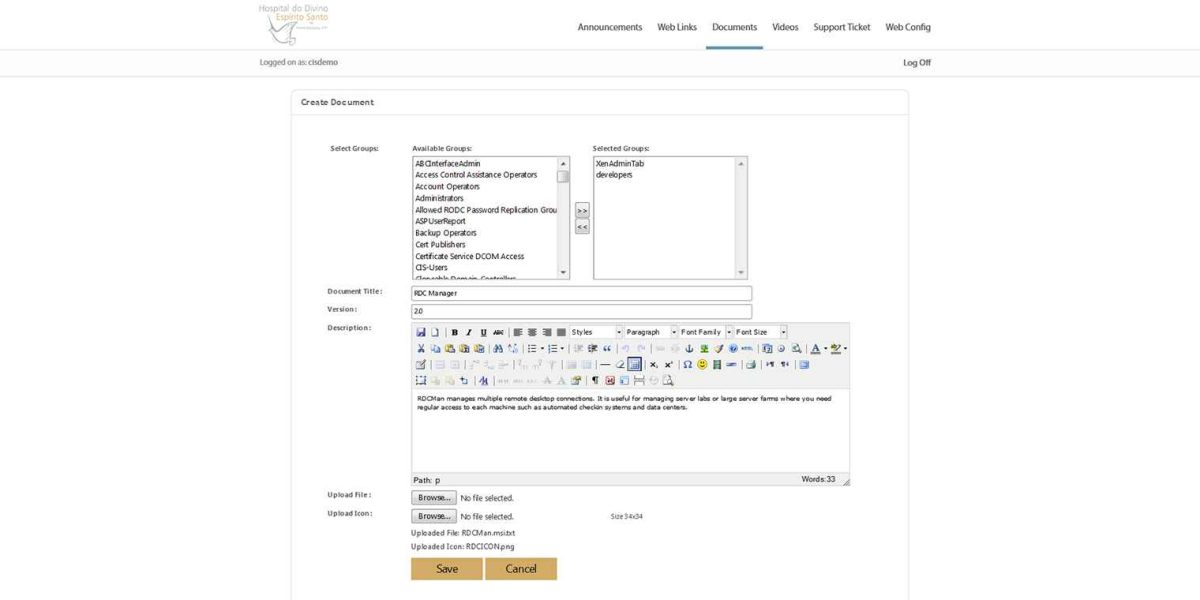Open the Font Family dropdown
The image size is (1200, 600).
(704, 331)
